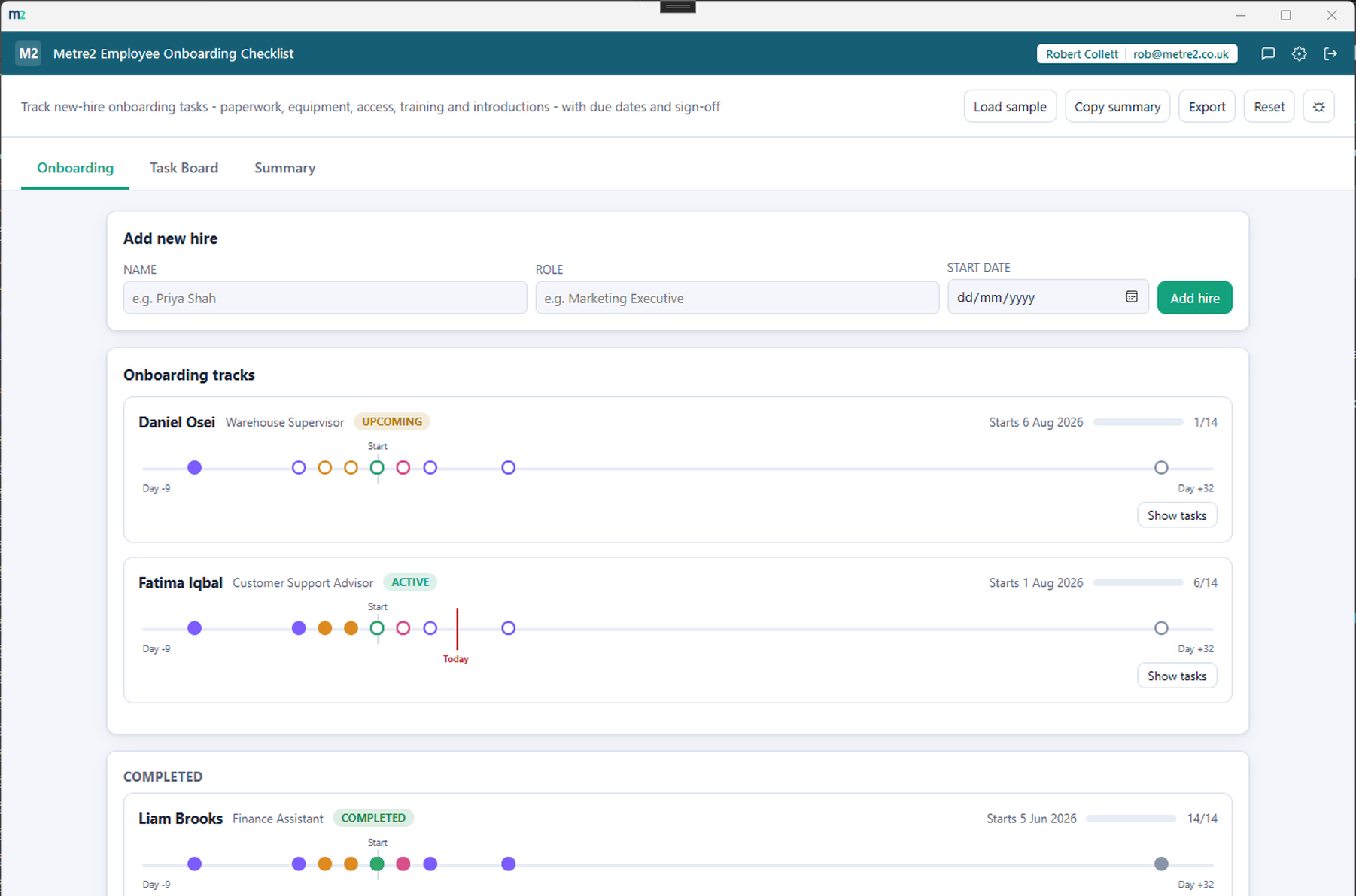Click the Liam Brooks name
1356x896 pixels.
tap(181, 819)
